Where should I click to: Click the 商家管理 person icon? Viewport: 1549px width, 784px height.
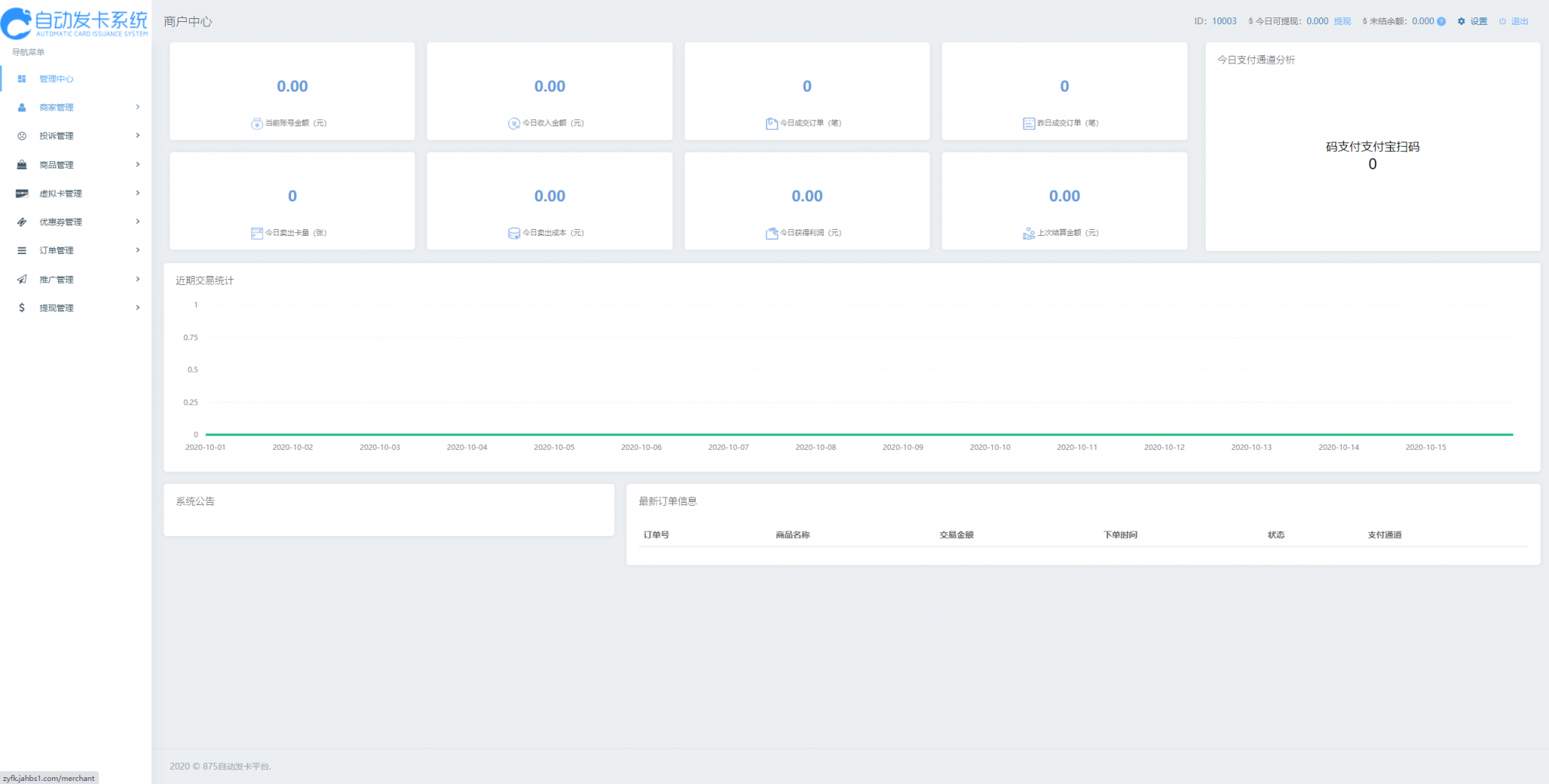coord(22,107)
